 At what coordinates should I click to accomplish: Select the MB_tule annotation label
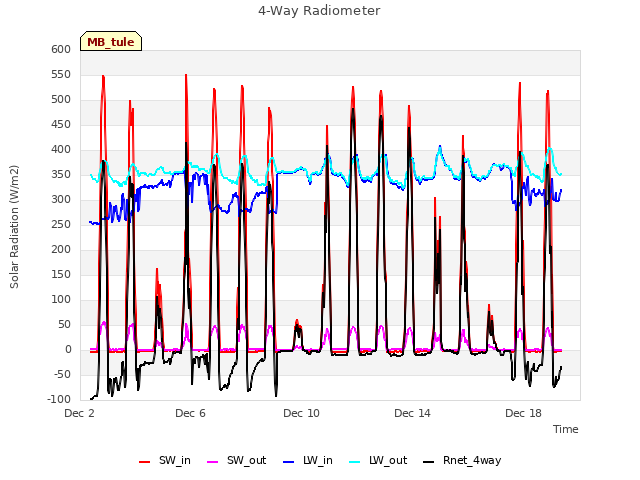[x=111, y=41]
